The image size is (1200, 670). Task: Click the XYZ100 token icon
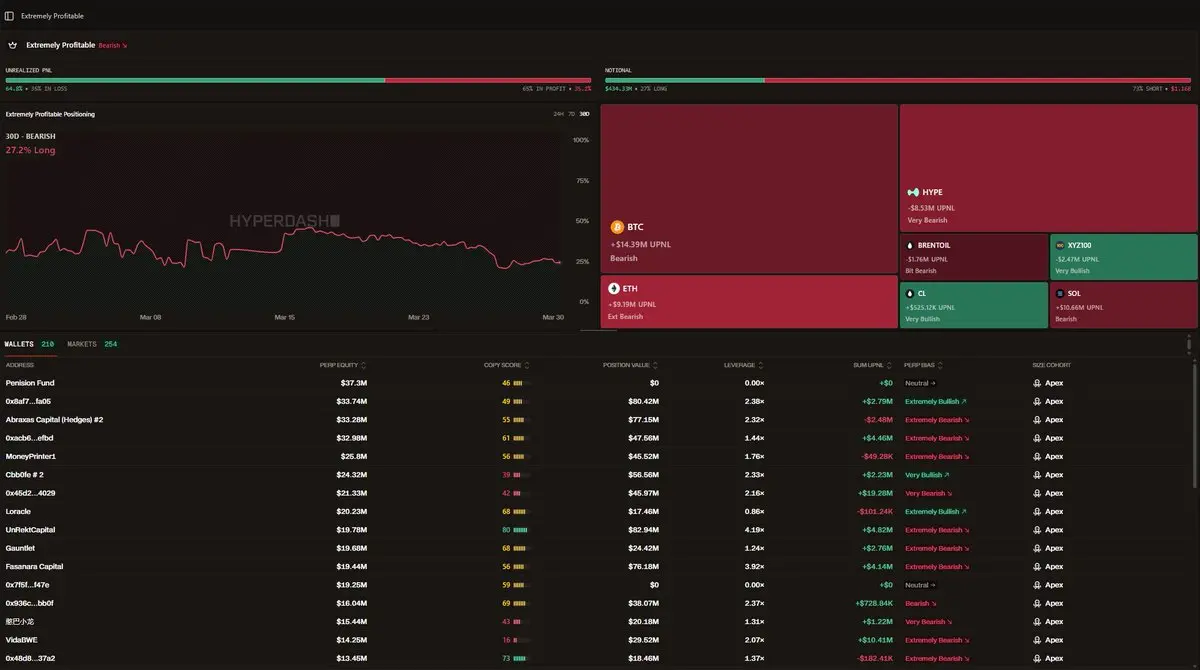click(1060, 245)
